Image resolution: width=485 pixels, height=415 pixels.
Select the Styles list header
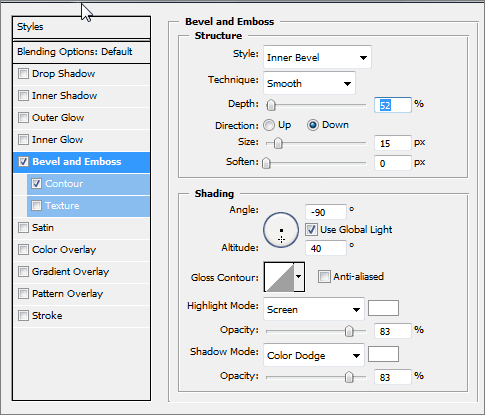click(81, 27)
